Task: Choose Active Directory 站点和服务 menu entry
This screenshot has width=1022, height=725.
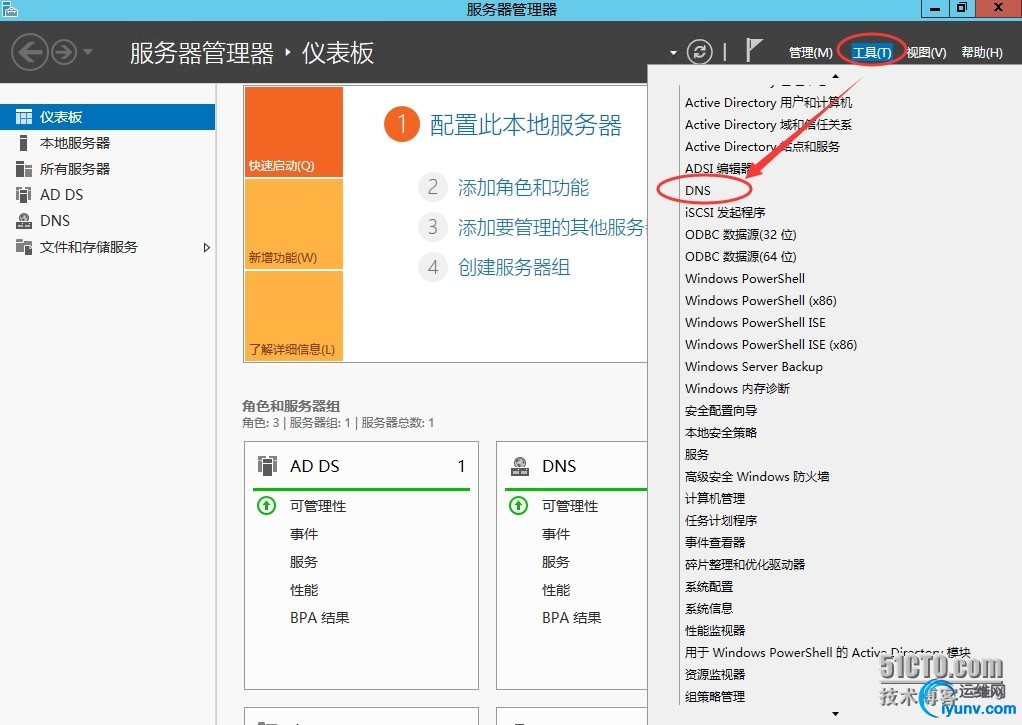Action: click(763, 147)
